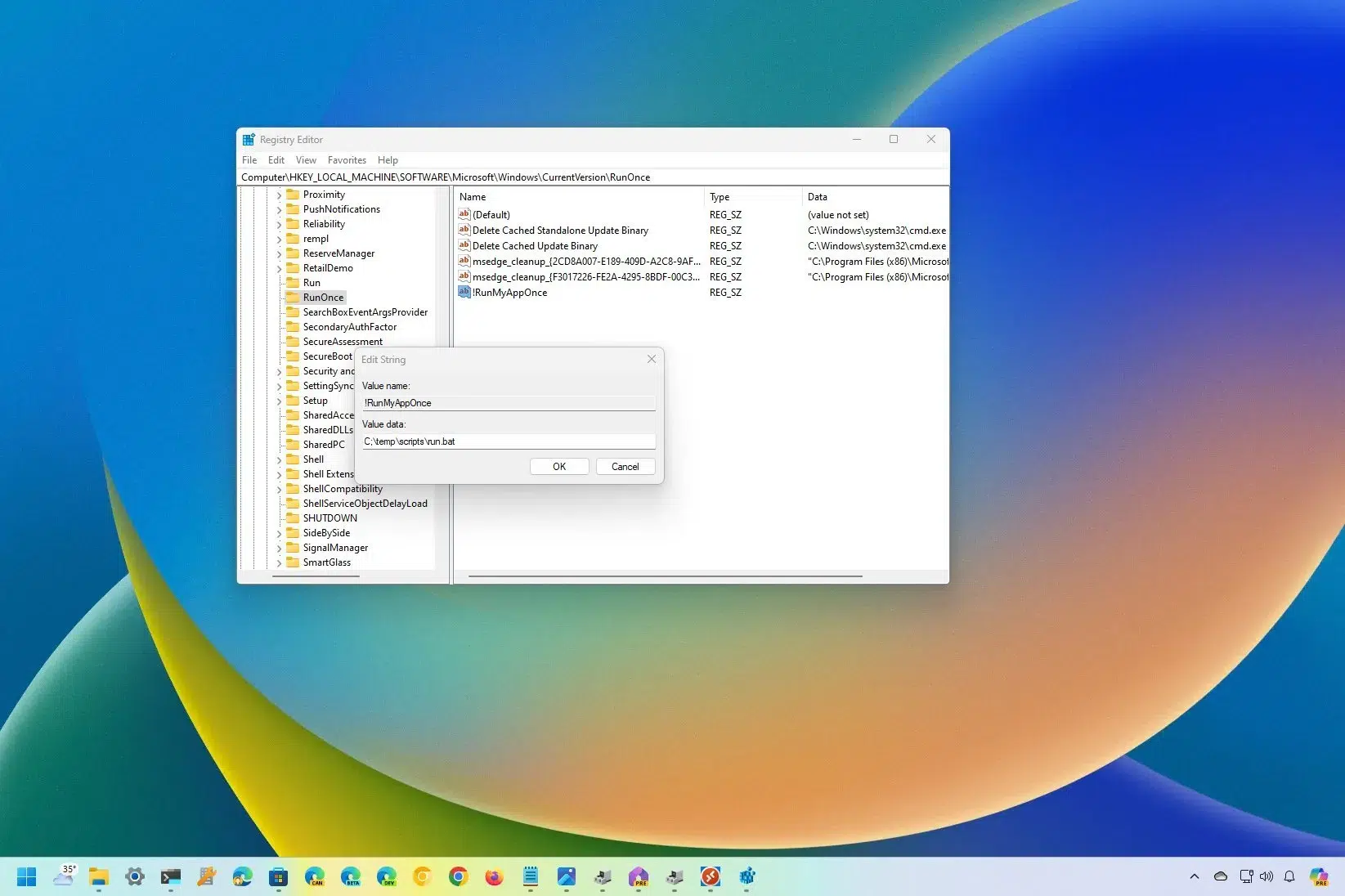Click the RunOnce folder icon in the tree

(294, 297)
